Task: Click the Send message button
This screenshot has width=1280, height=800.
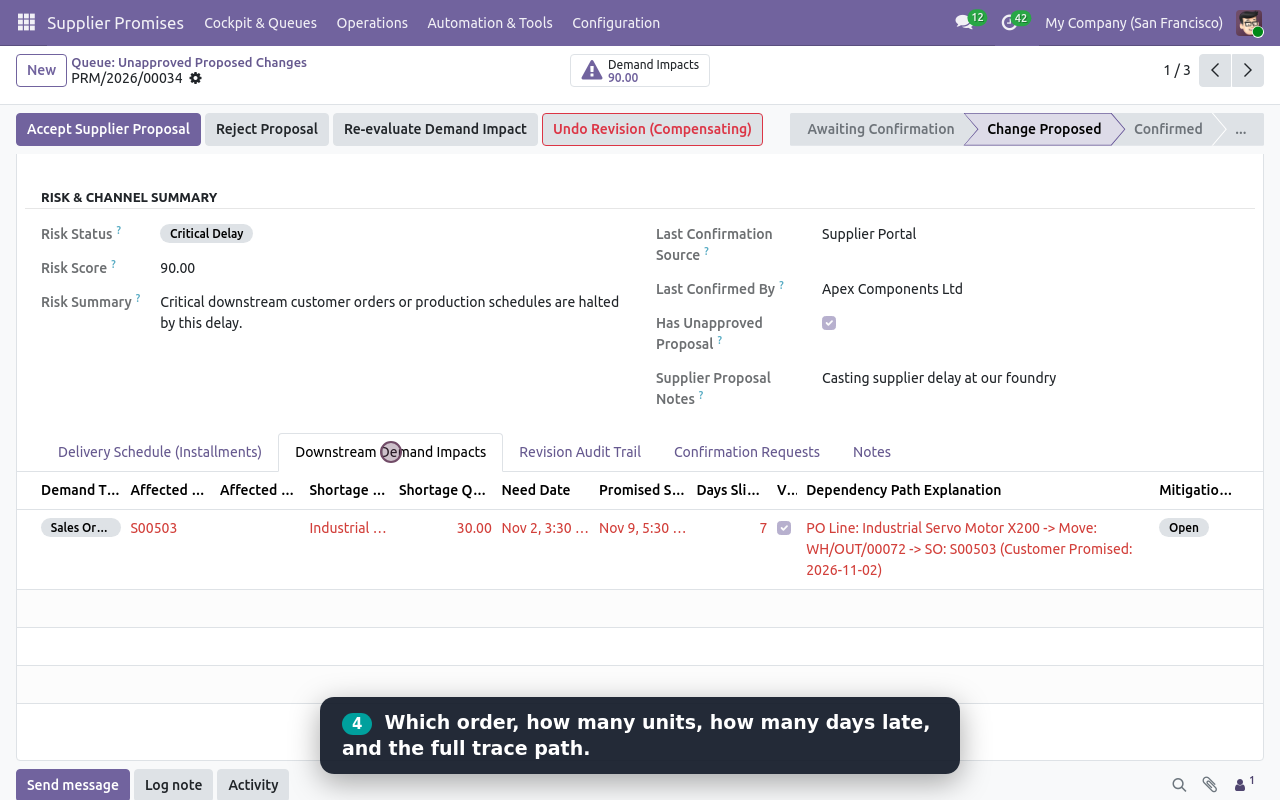Action: pyautogui.click(x=73, y=785)
